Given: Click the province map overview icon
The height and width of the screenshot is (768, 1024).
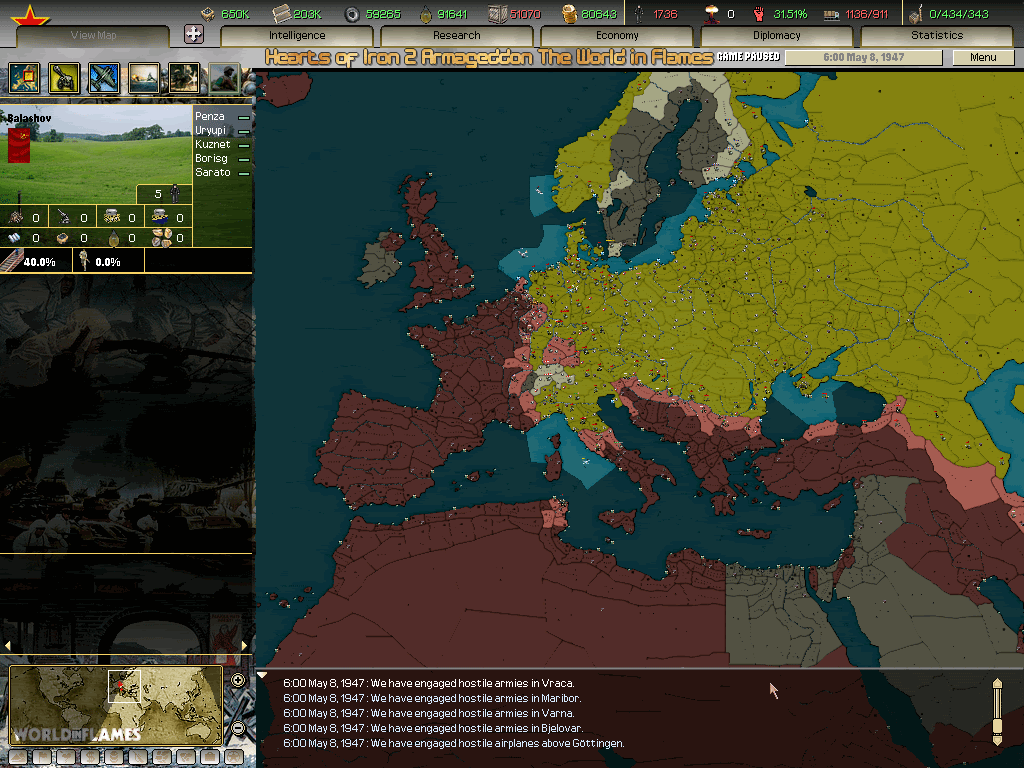Looking at the screenshot, I should 24,77.
